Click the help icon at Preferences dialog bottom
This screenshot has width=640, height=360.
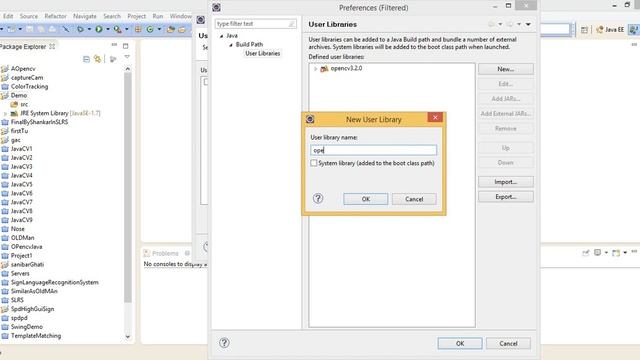pos(224,343)
